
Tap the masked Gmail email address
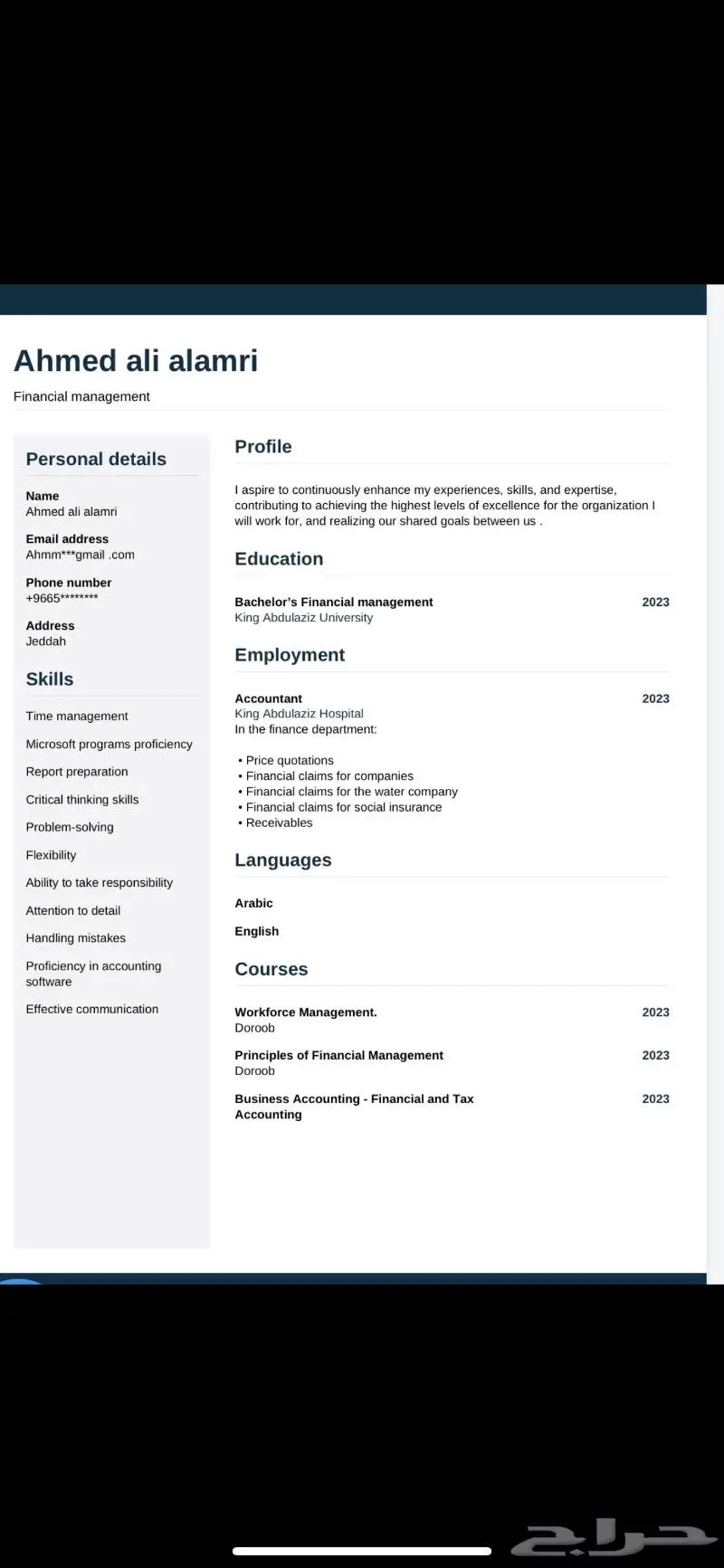[81, 555]
